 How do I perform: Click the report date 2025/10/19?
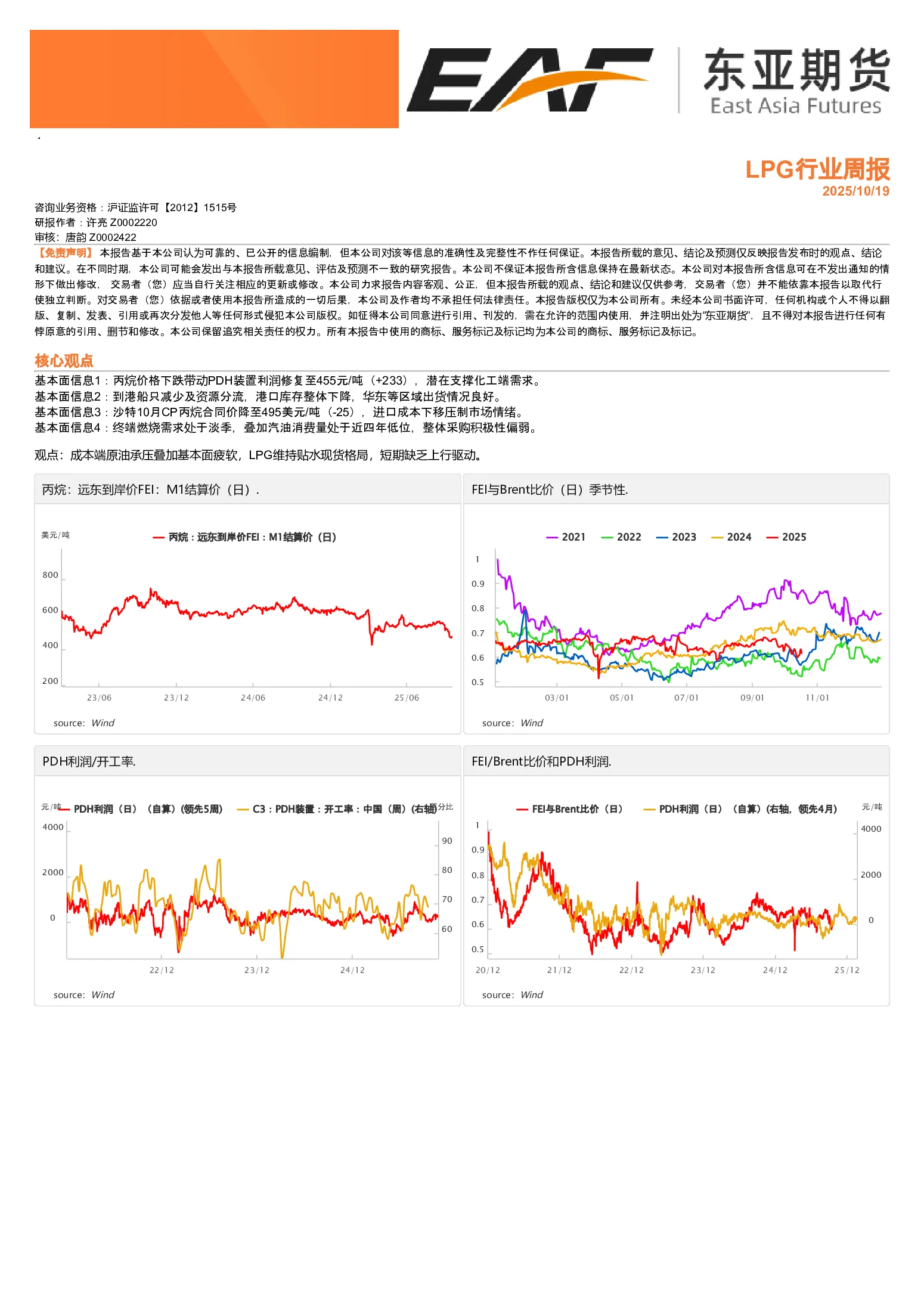coord(855,191)
